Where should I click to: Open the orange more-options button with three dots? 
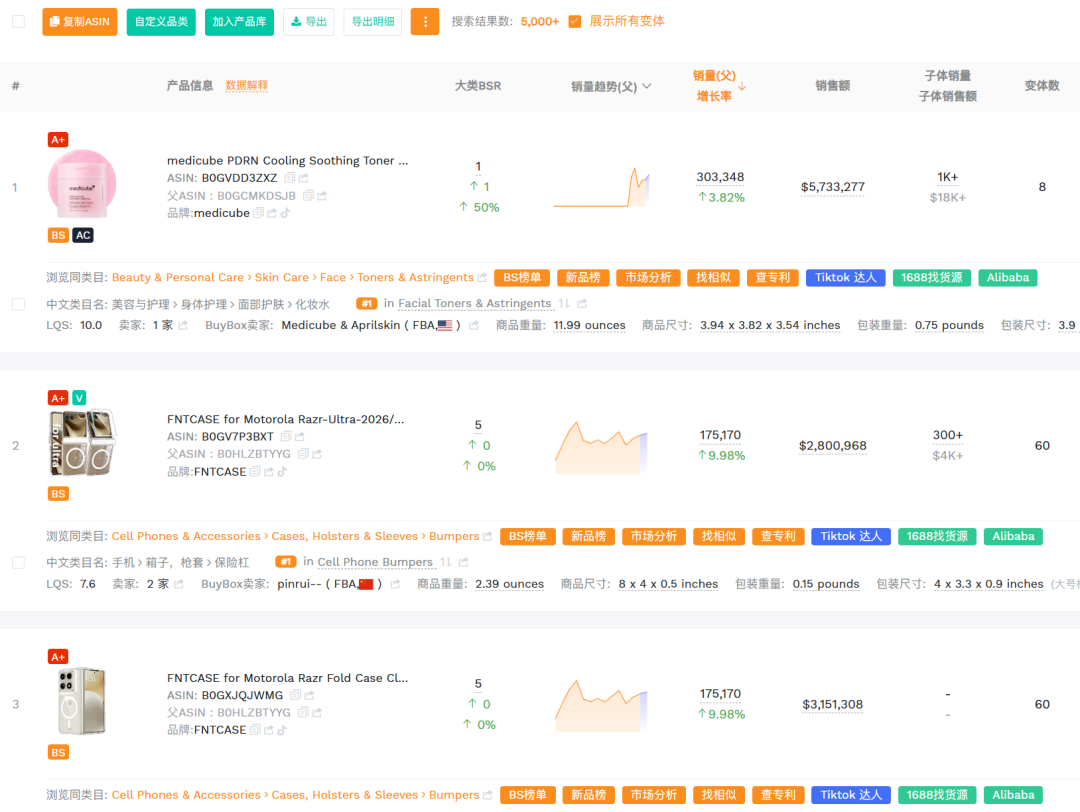pyautogui.click(x=425, y=21)
